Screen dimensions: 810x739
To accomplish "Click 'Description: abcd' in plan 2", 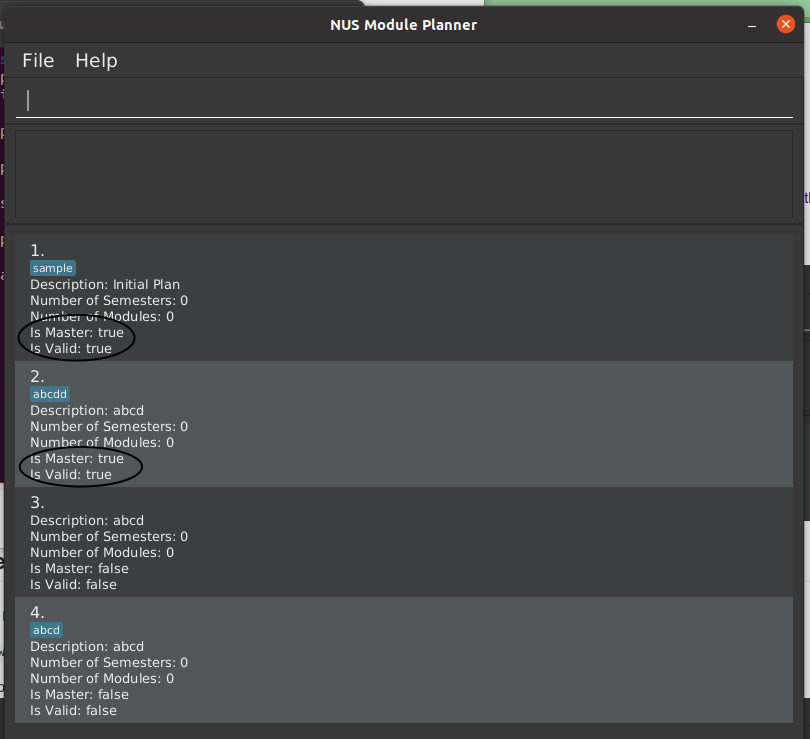I will (87, 411).
